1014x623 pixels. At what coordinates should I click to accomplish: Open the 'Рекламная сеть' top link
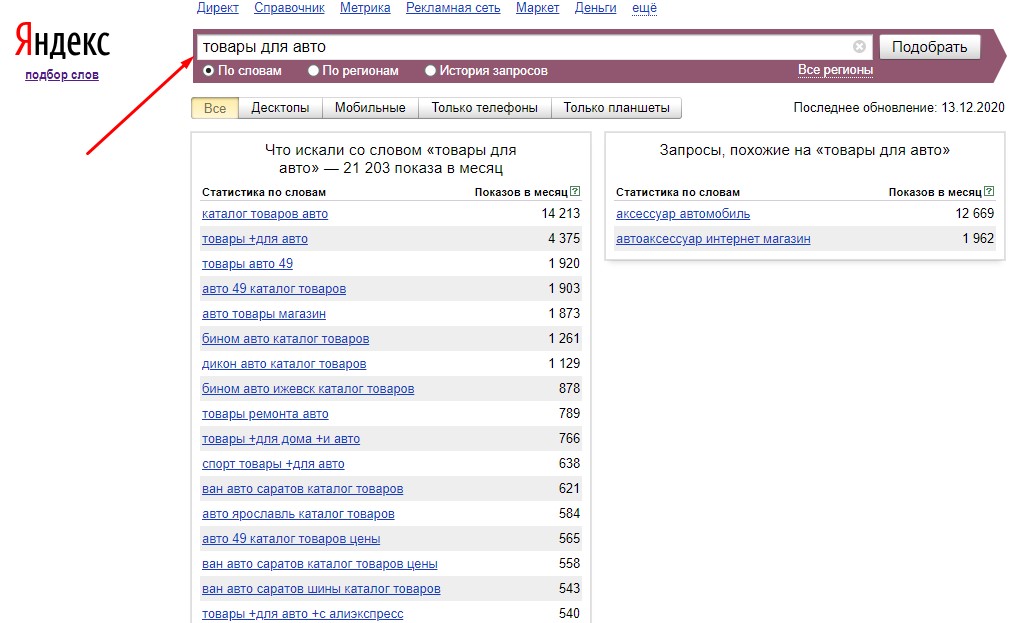(x=453, y=8)
